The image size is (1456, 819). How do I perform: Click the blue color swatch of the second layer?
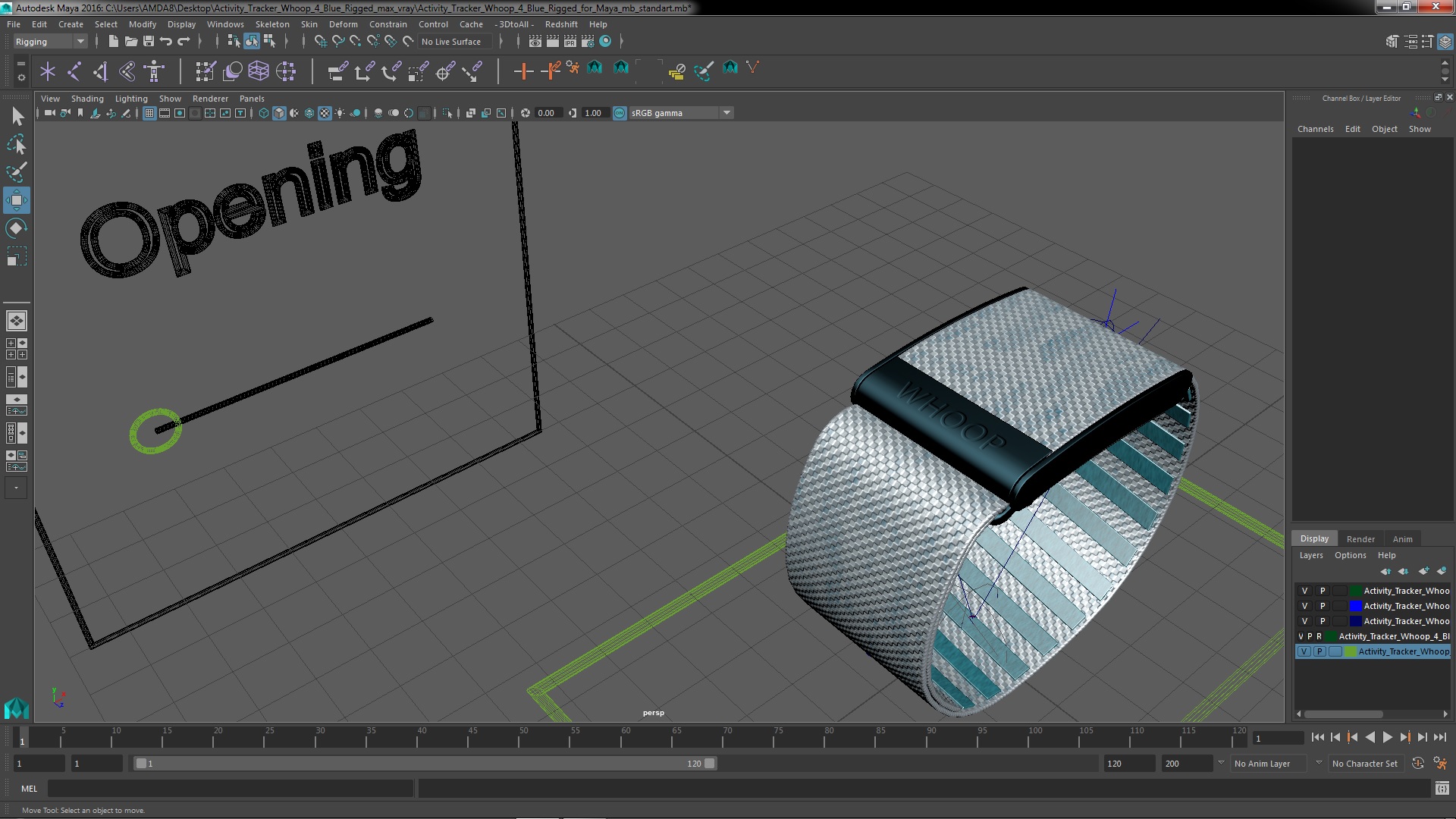pos(1355,606)
